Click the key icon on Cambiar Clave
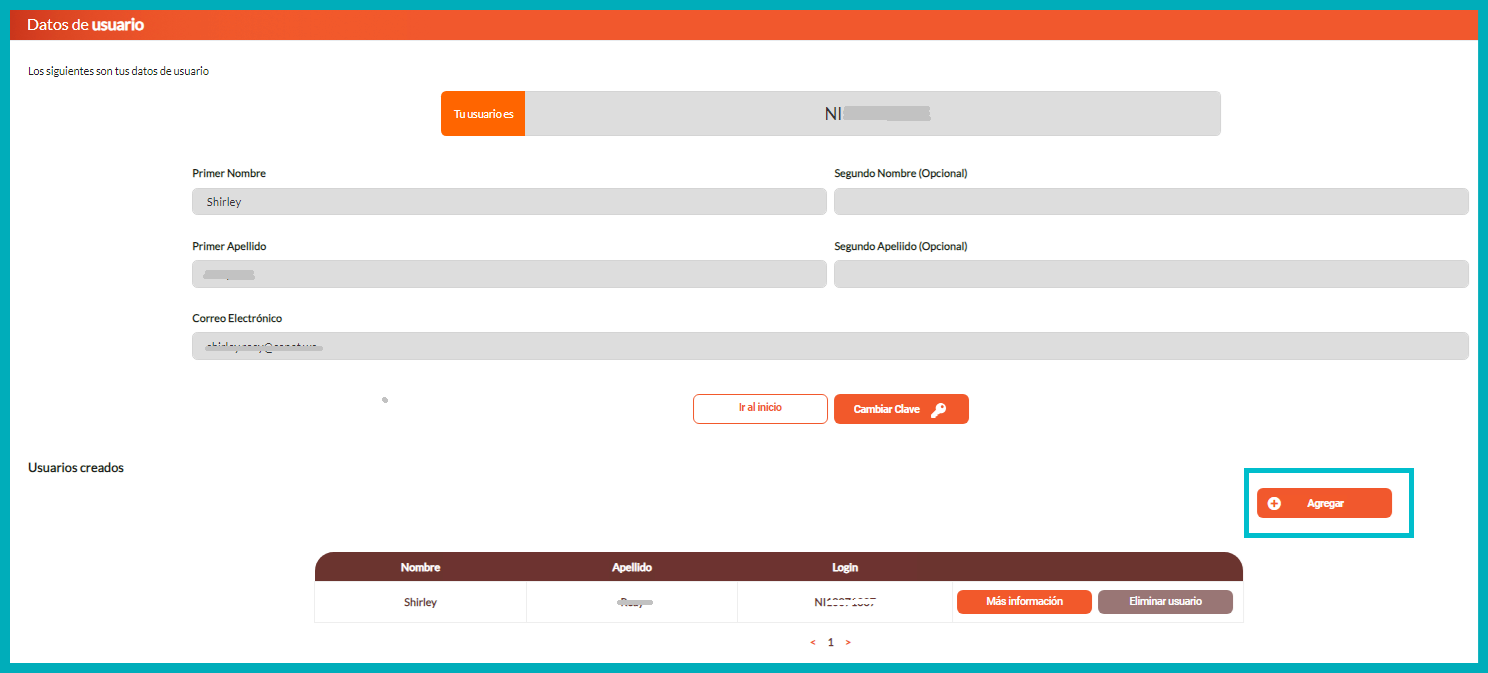The height and width of the screenshot is (673, 1488). pos(938,410)
